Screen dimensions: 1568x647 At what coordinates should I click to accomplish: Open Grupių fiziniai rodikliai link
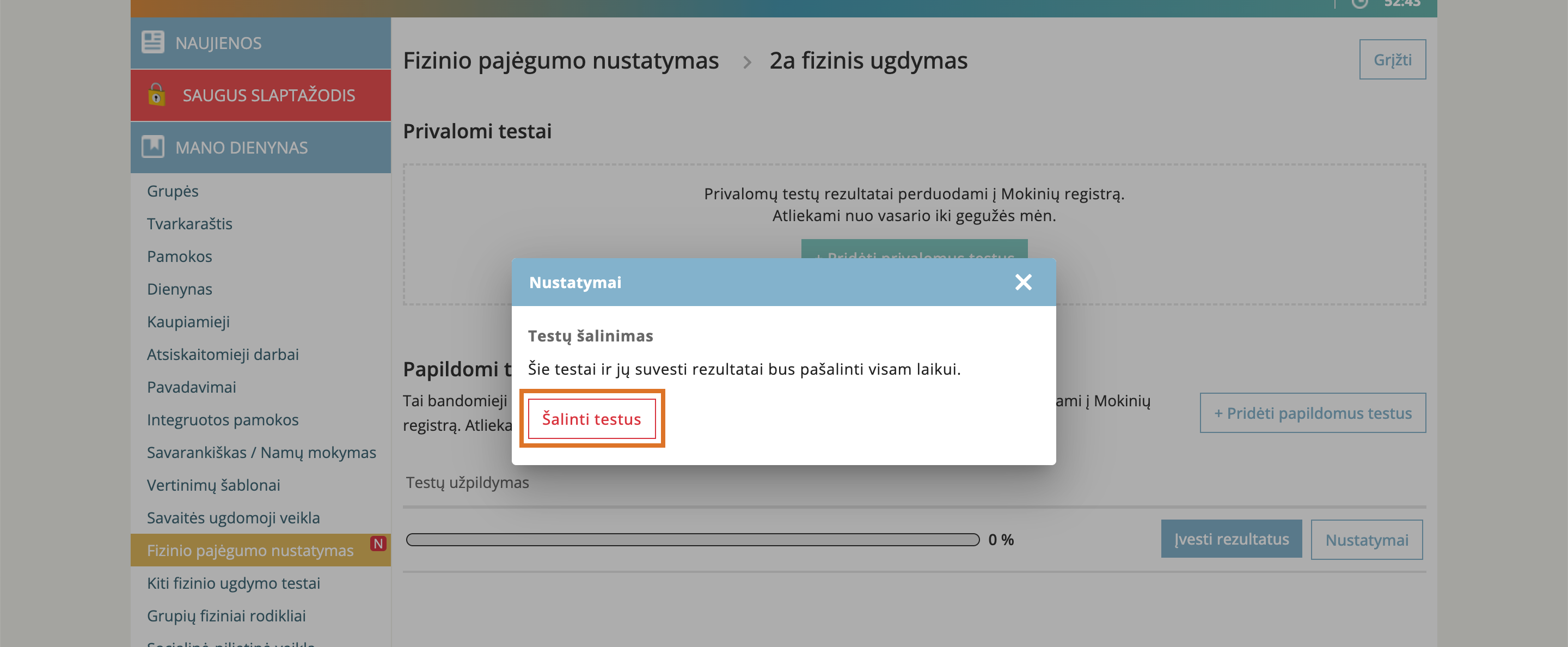[226, 616]
